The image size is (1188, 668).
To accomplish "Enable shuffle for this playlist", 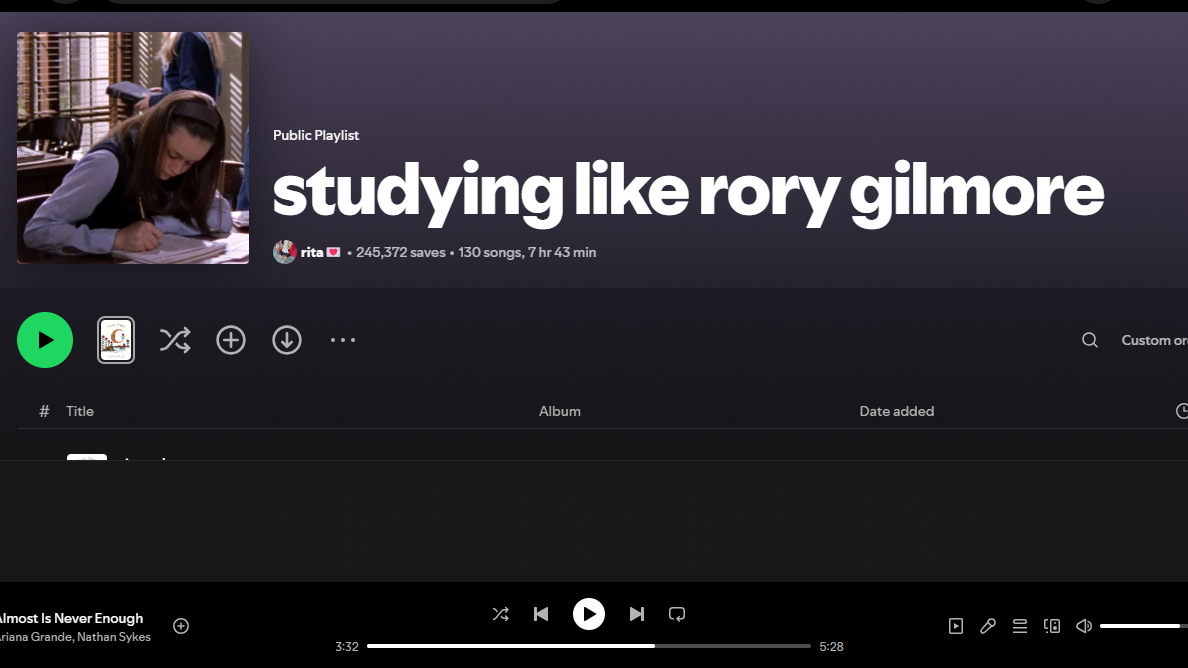I will coord(175,340).
